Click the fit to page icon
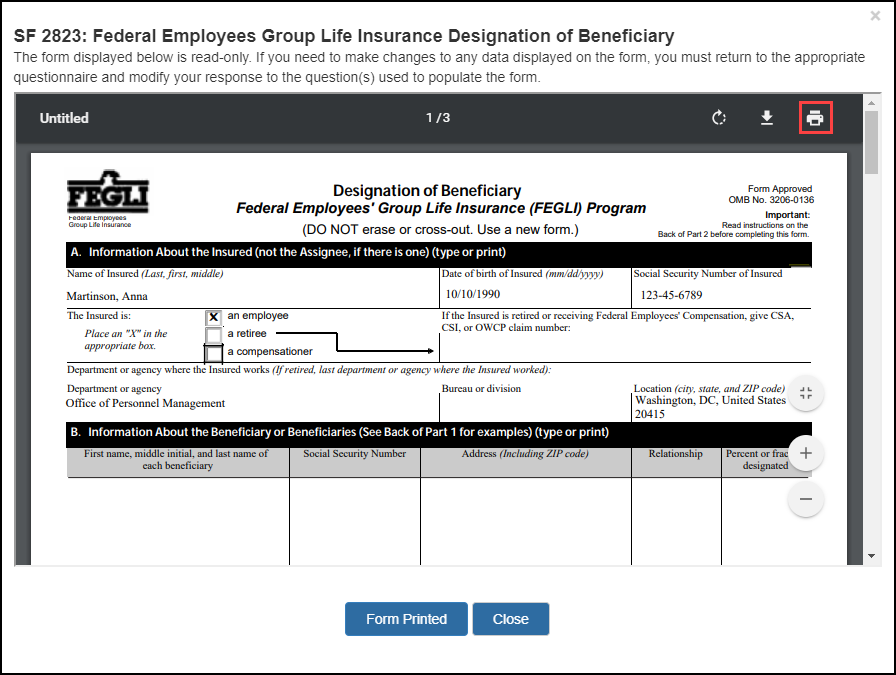The image size is (896, 675). pyautogui.click(x=806, y=393)
